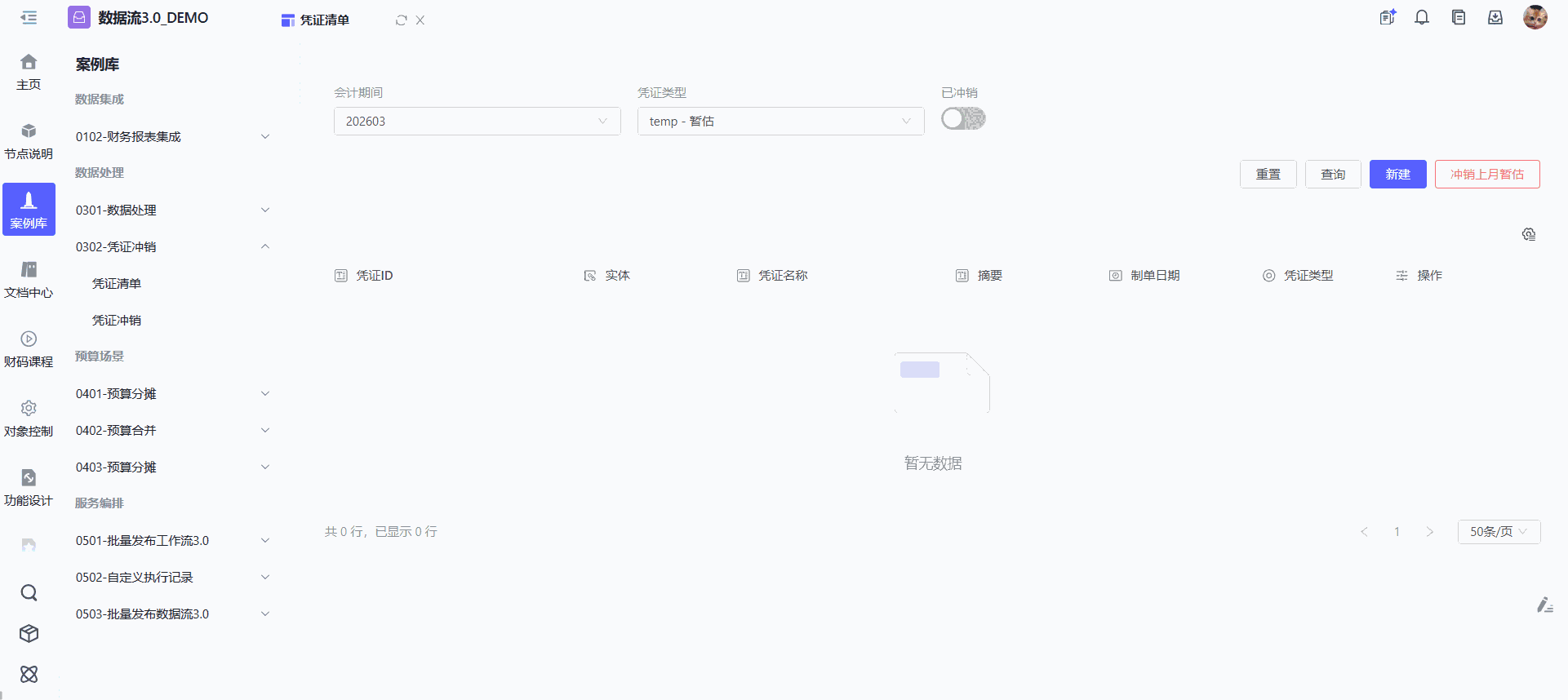The image size is (1568, 700).
Task: Click the sidebar search magnifier icon
Action: click(29, 593)
